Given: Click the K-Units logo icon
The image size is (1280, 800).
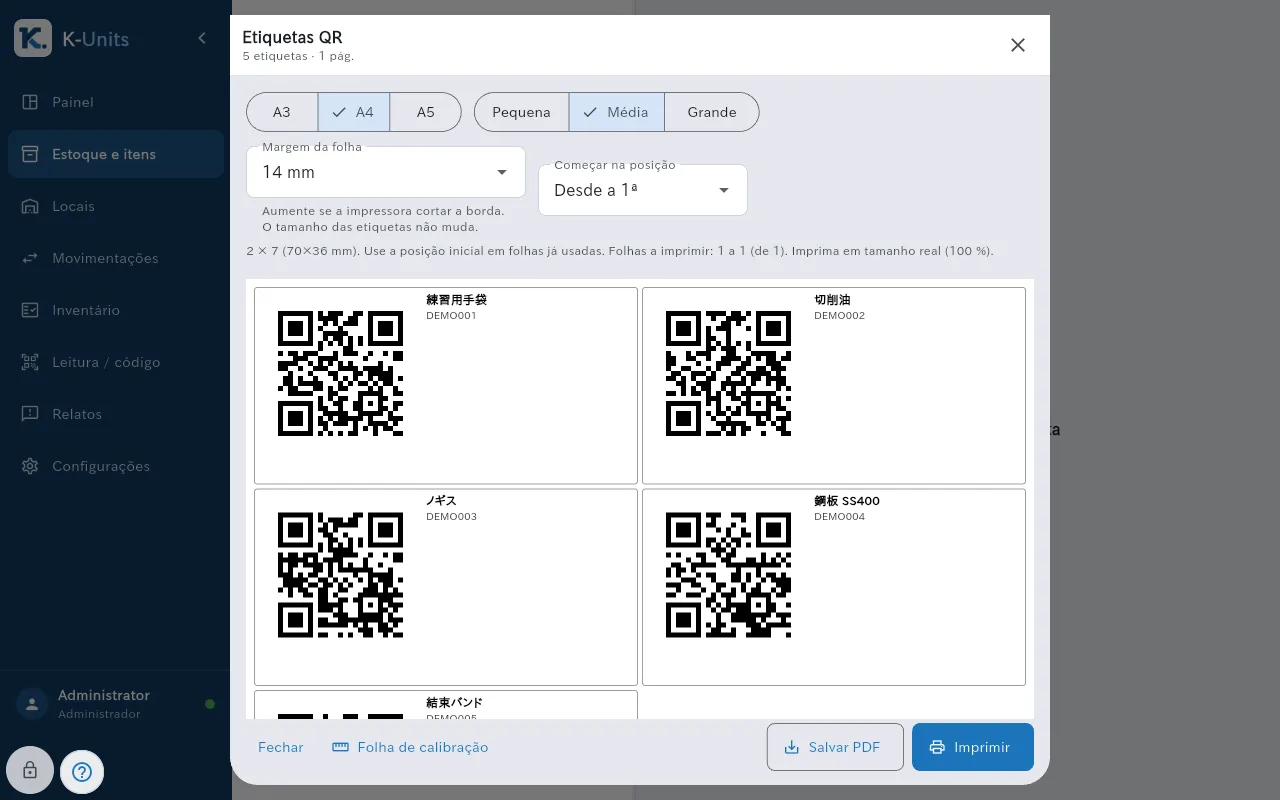Looking at the screenshot, I should [x=33, y=39].
